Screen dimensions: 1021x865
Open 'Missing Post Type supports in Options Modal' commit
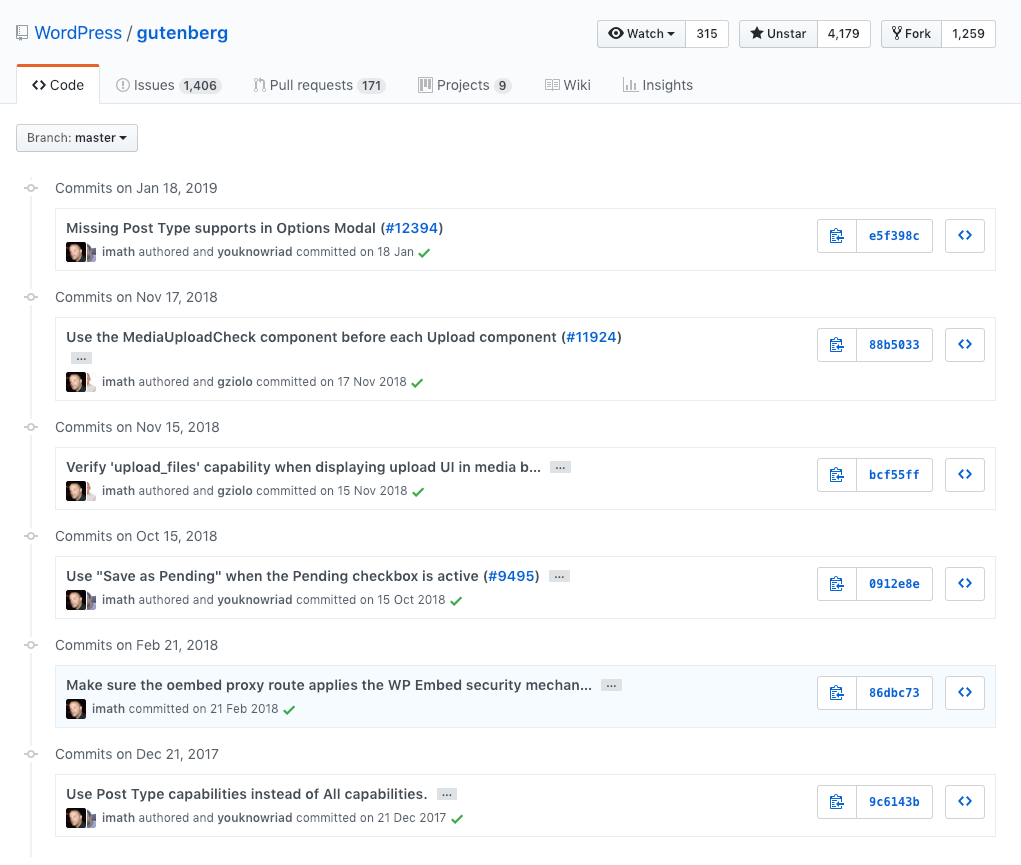click(221, 228)
